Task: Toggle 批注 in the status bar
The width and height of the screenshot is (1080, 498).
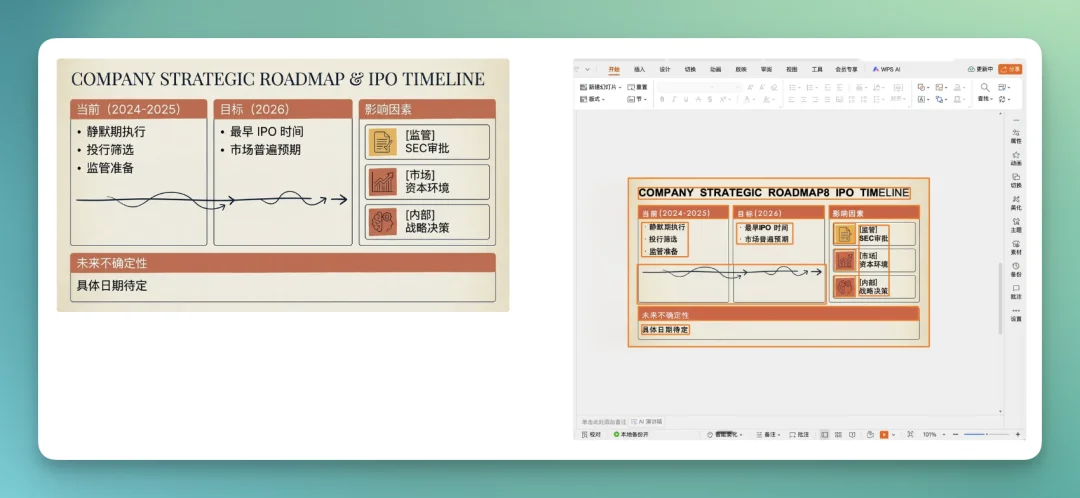Action: coord(800,435)
